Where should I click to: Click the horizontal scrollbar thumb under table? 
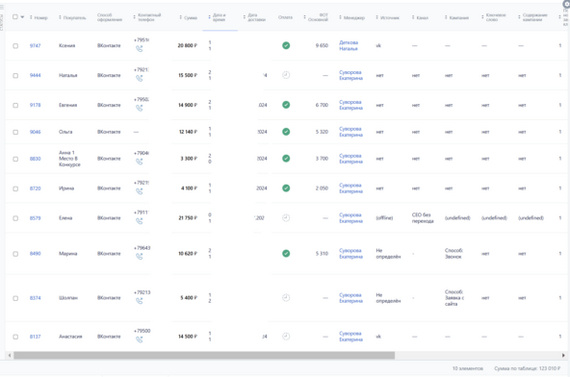(204, 355)
